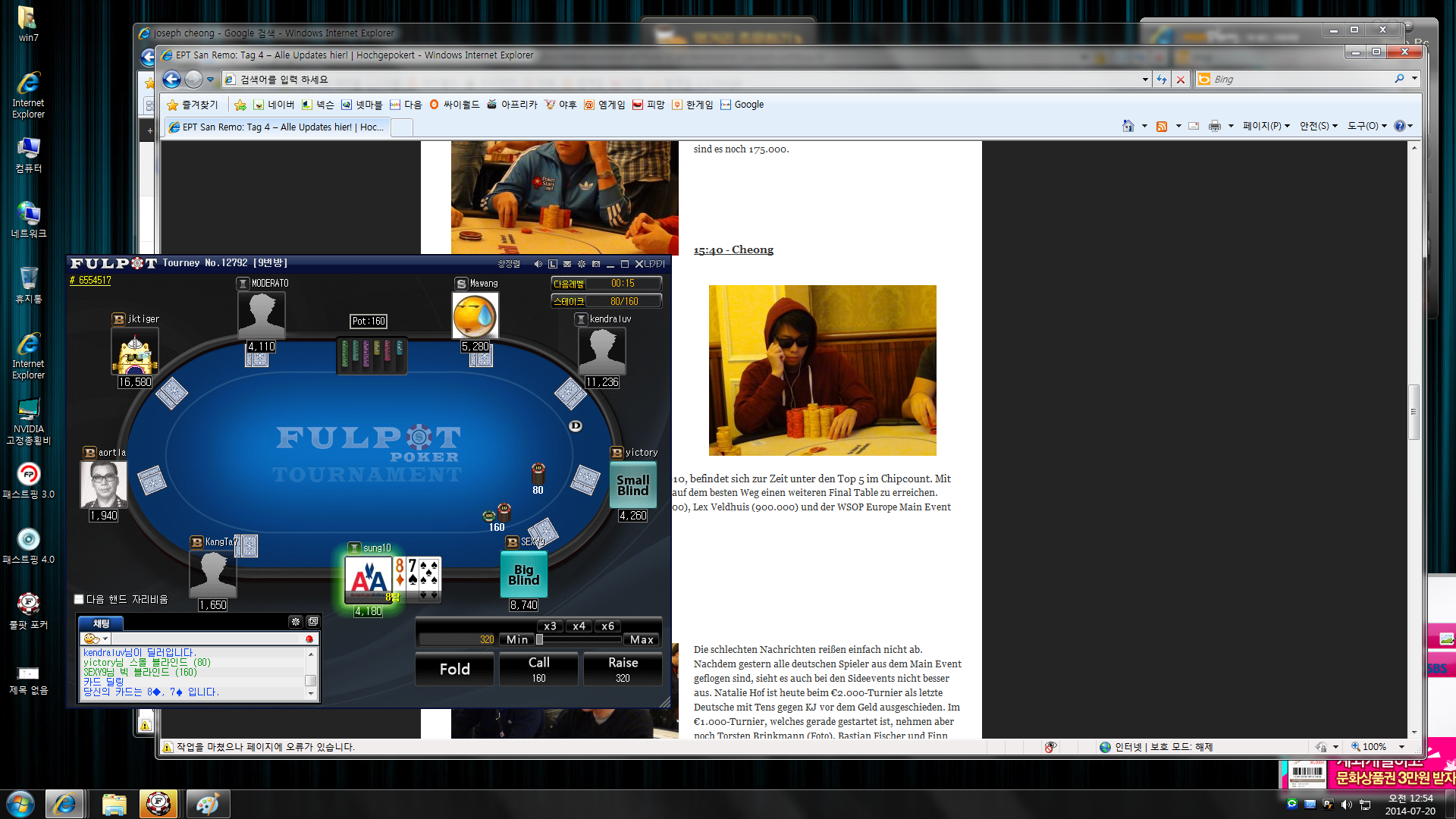The height and width of the screenshot is (819, 1456).
Task: Open the 네이버 favorite link
Action: click(274, 105)
